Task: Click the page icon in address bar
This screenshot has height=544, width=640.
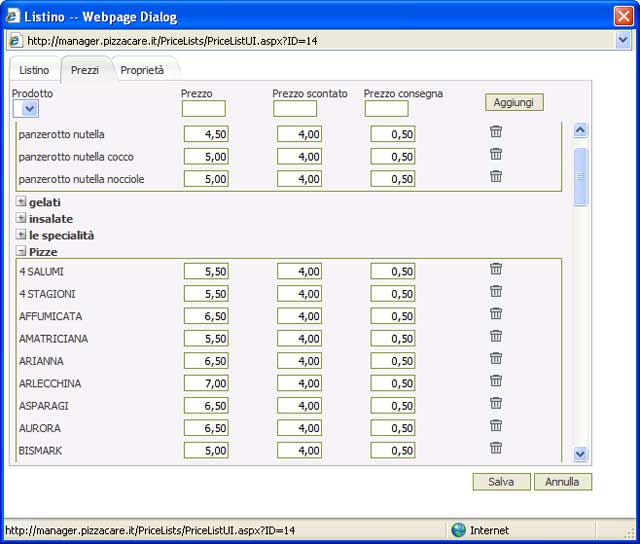Action: [15, 41]
